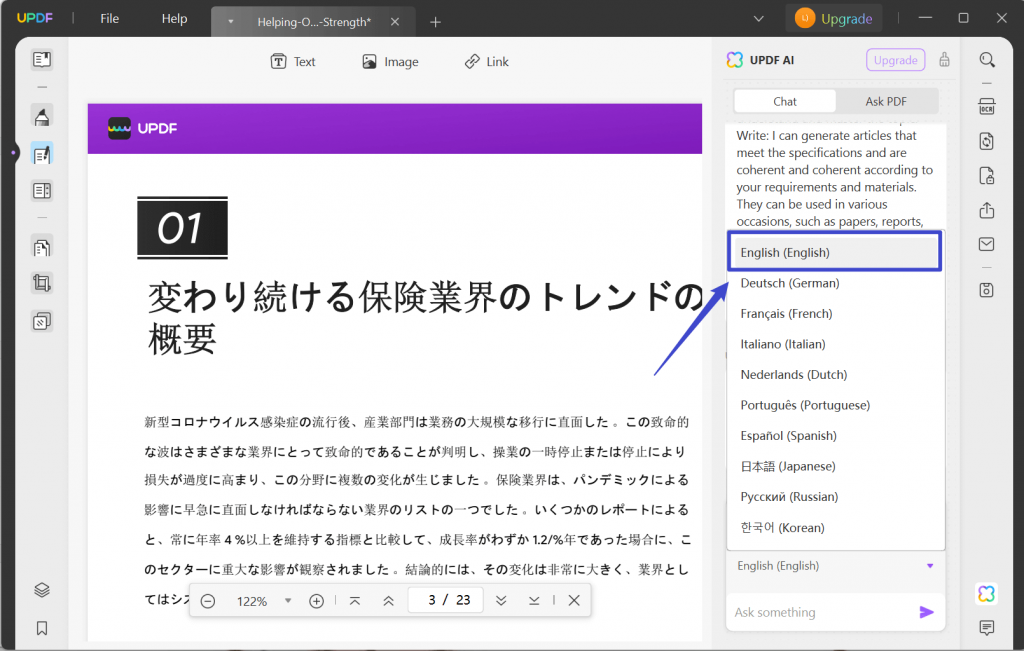1024x651 pixels.
Task: Open the File menu
Action: click(x=110, y=18)
